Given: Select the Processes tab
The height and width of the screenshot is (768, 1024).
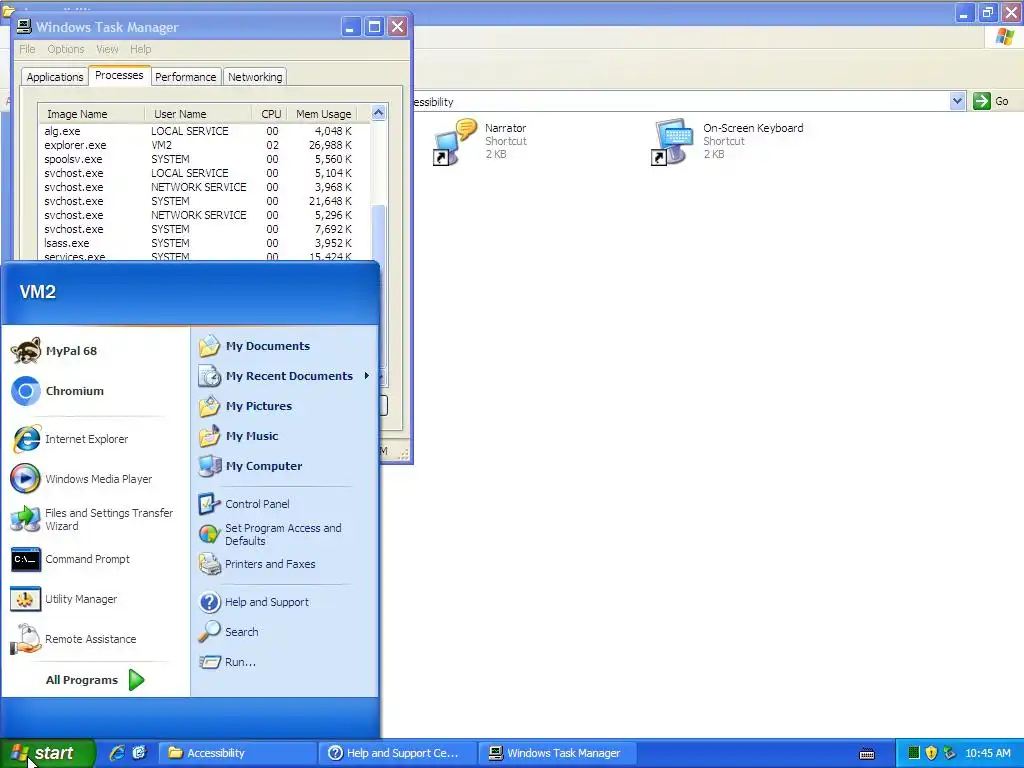Looking at the screenshot, I should click(x=119, y=76).
